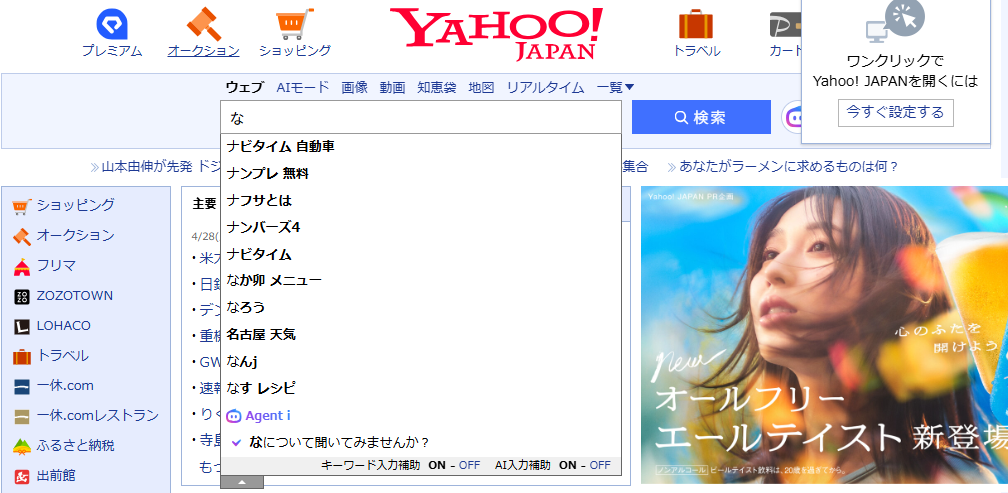1008x493 pixels.
Task: Click the search input field containing な
Action: tap(421, 117)
